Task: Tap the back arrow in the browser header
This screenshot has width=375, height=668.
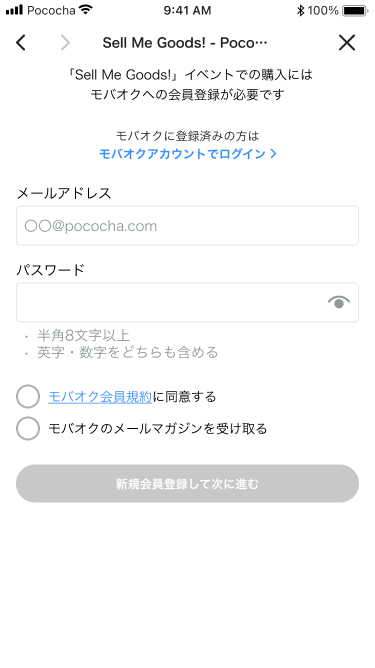Action: [21, 43]
